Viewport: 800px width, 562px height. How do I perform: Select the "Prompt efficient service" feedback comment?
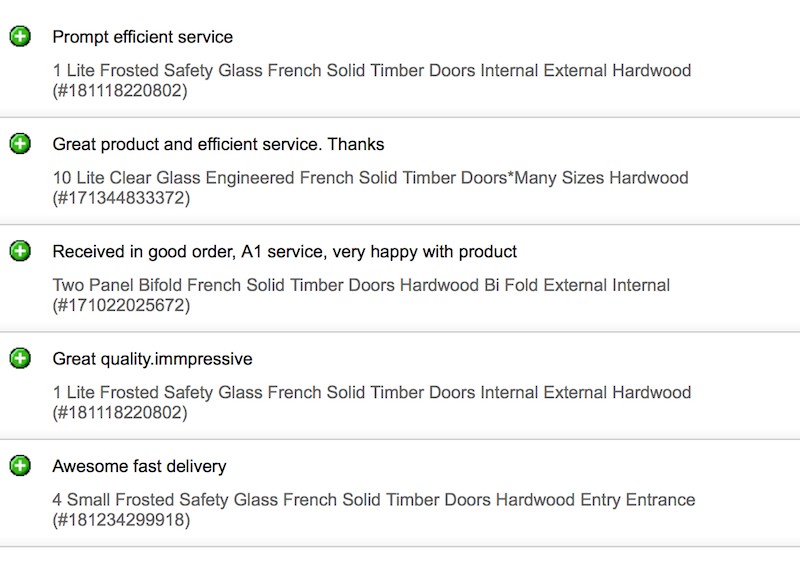(x=142, y=37)
